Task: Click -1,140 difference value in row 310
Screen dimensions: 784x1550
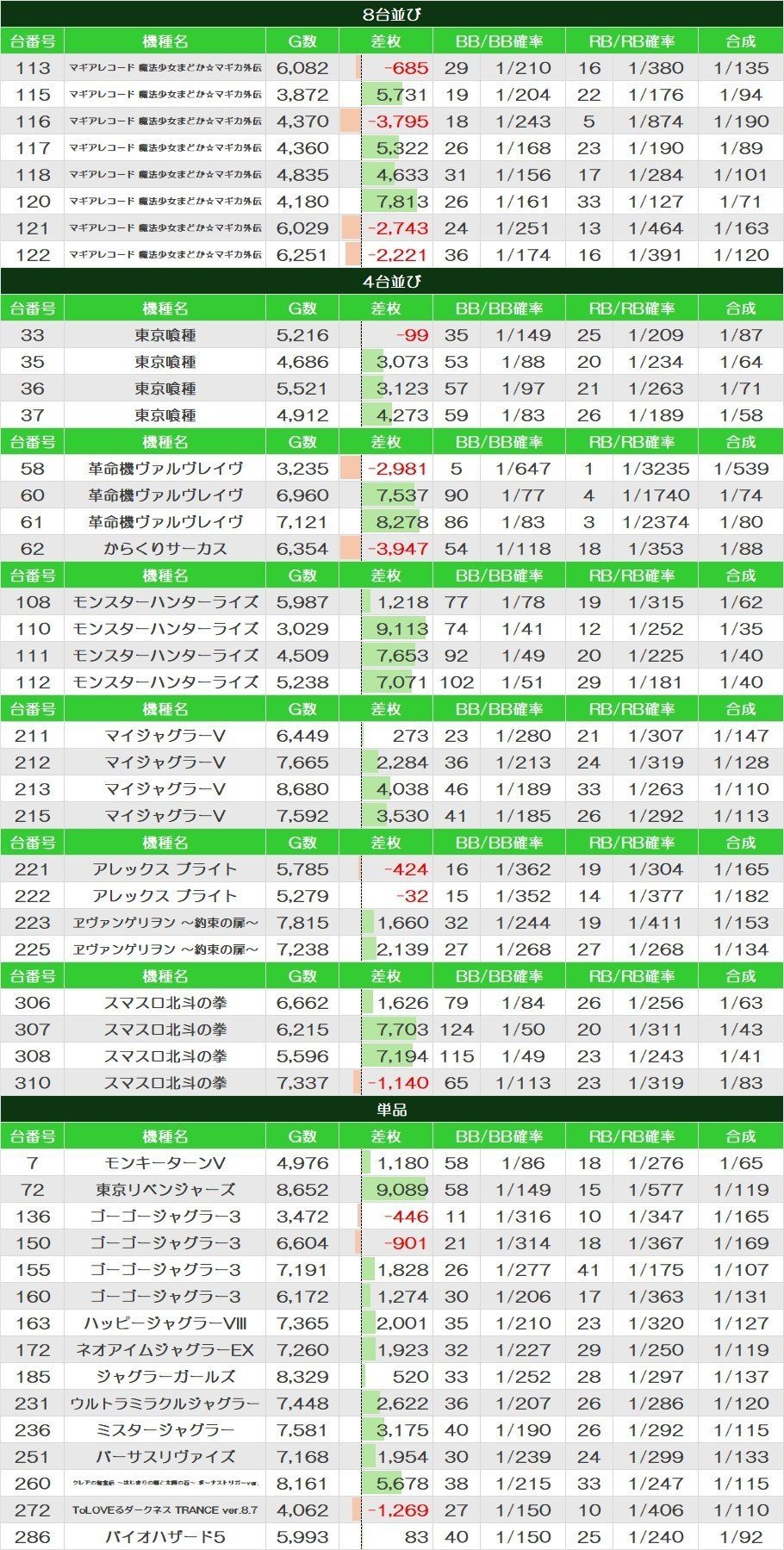Action: (x=398, y=1083)
